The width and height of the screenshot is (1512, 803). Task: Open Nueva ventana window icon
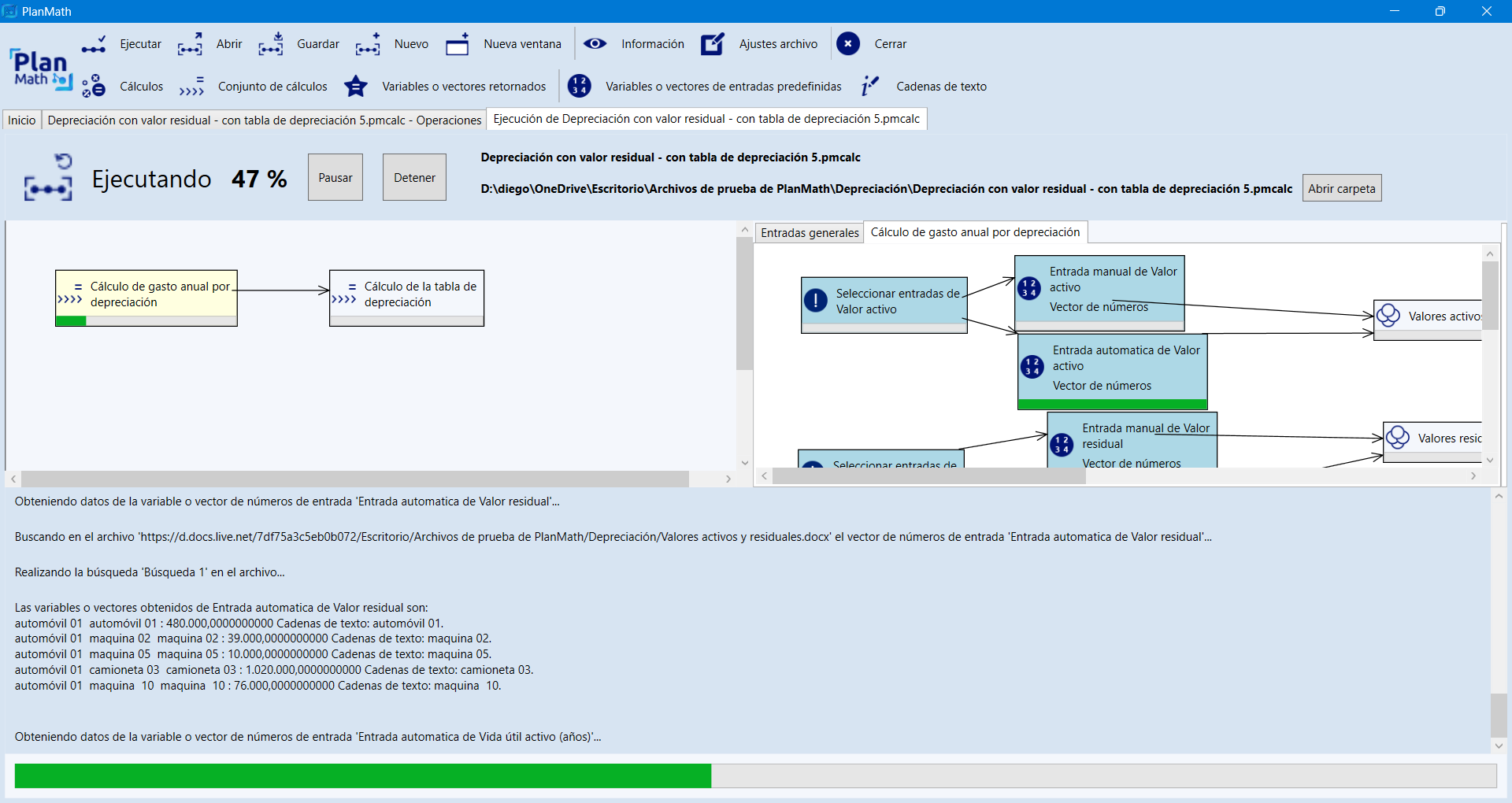(x=457, y=45)
